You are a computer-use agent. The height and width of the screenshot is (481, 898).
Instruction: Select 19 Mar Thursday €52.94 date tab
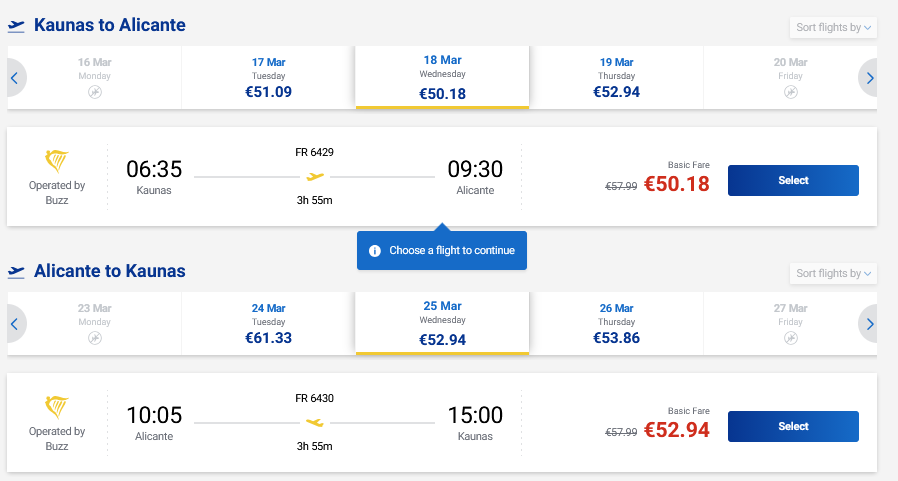[616, 77]
